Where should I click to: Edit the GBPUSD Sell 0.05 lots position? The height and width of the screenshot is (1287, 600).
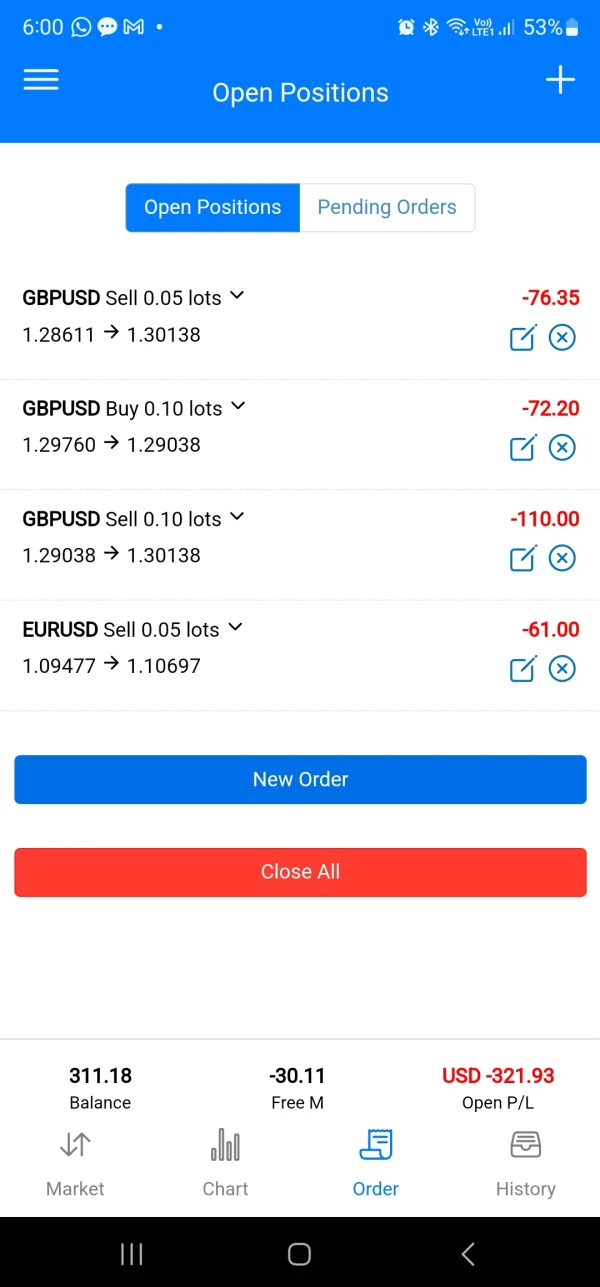pos(523,337)
